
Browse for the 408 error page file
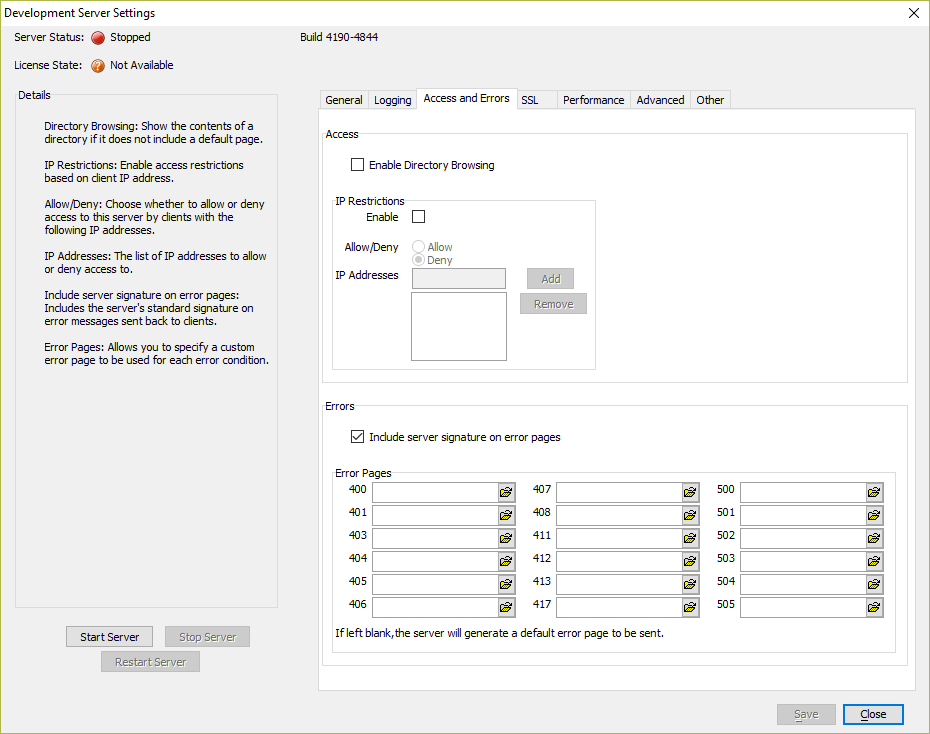pyautogui.click(x=690, y=515)
